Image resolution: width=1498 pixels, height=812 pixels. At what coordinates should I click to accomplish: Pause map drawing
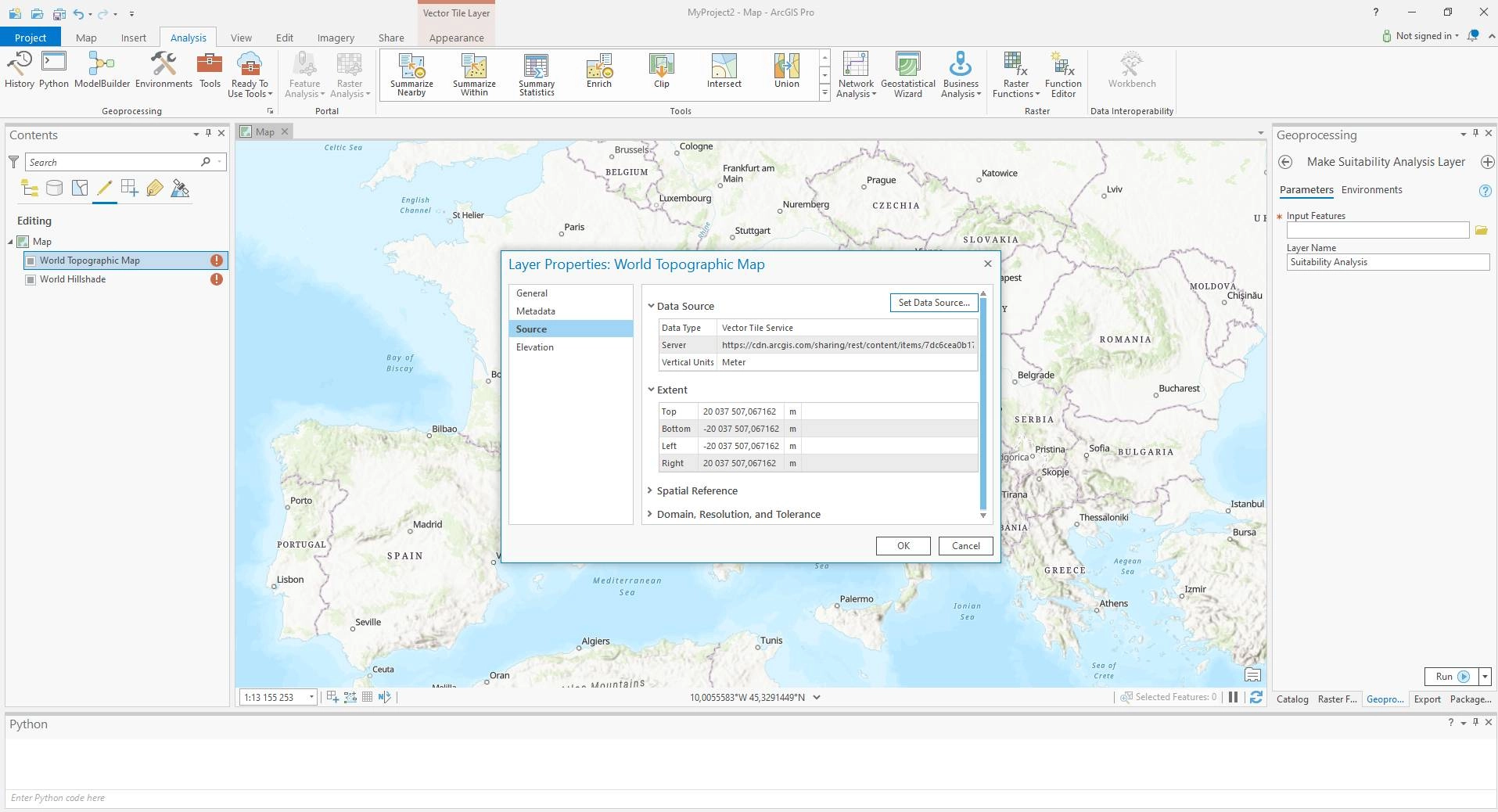point(1234,697)
